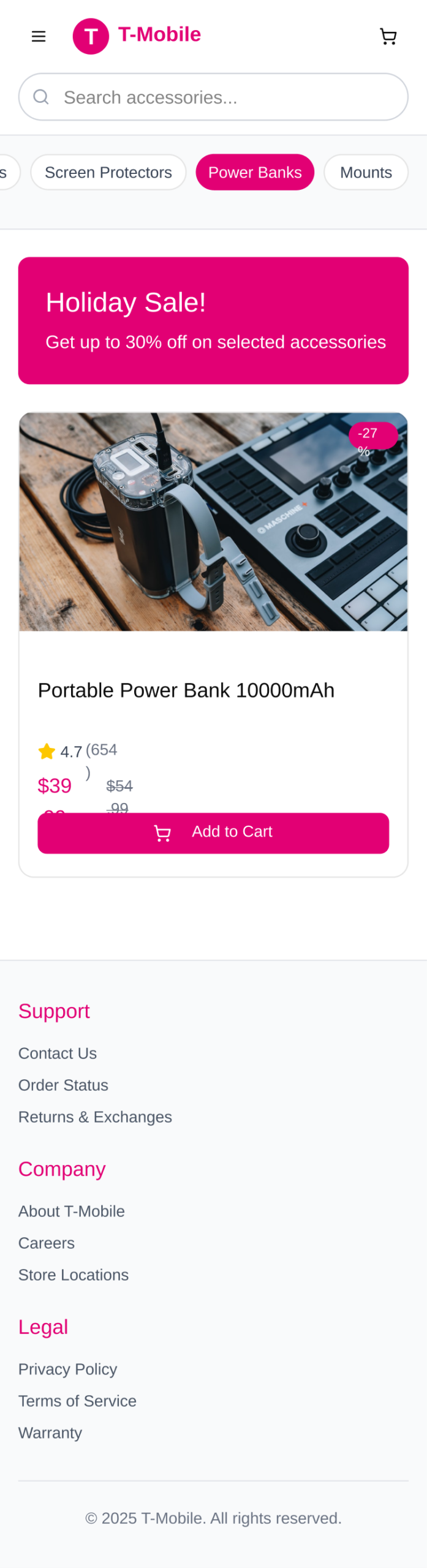The height and width of the screenshot is (1568, 427).
Task: Visit the Careers page
Action: [x=47, y=1243]
